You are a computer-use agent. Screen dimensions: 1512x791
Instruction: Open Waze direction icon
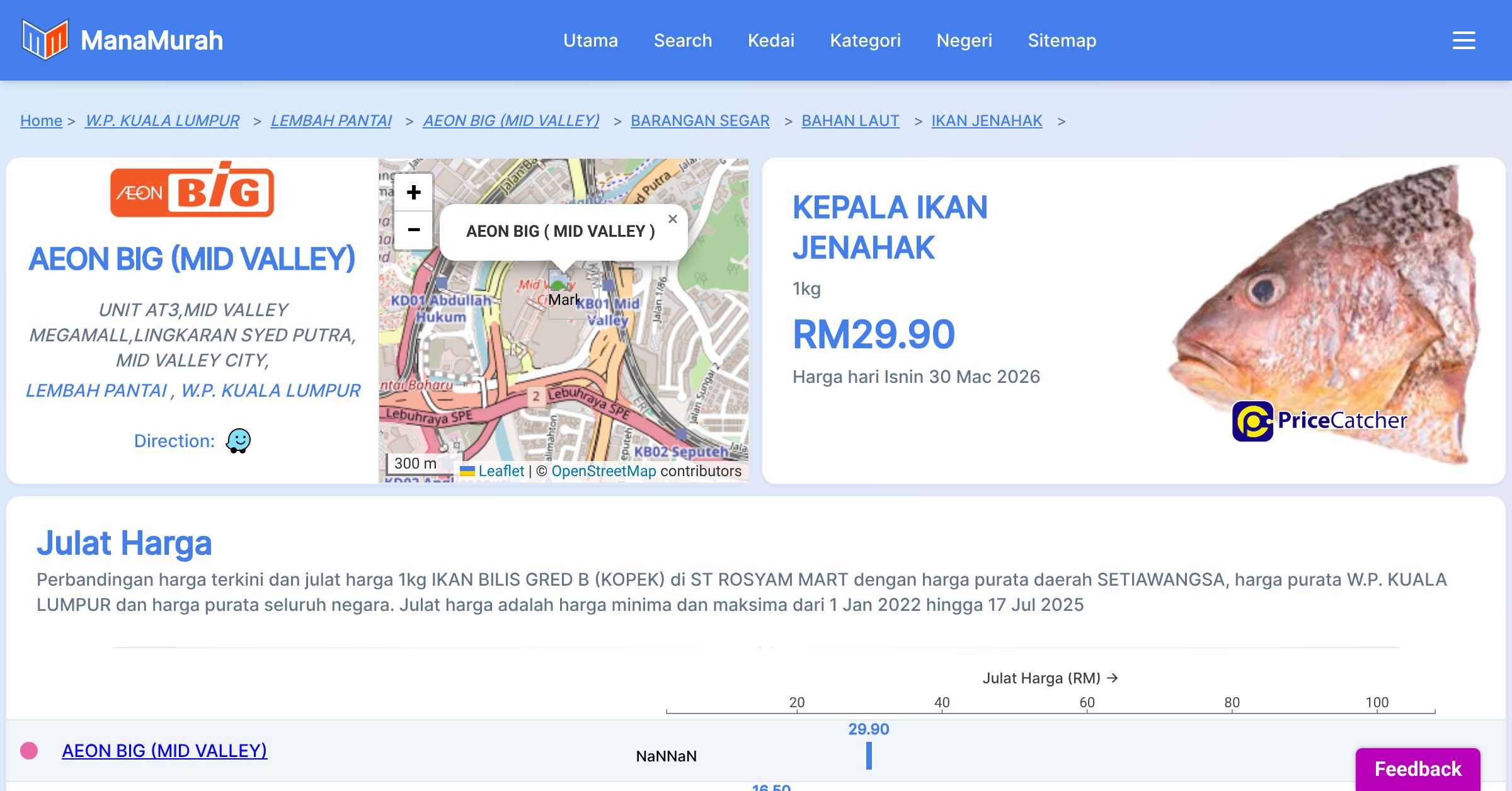[x=238, y=441]
